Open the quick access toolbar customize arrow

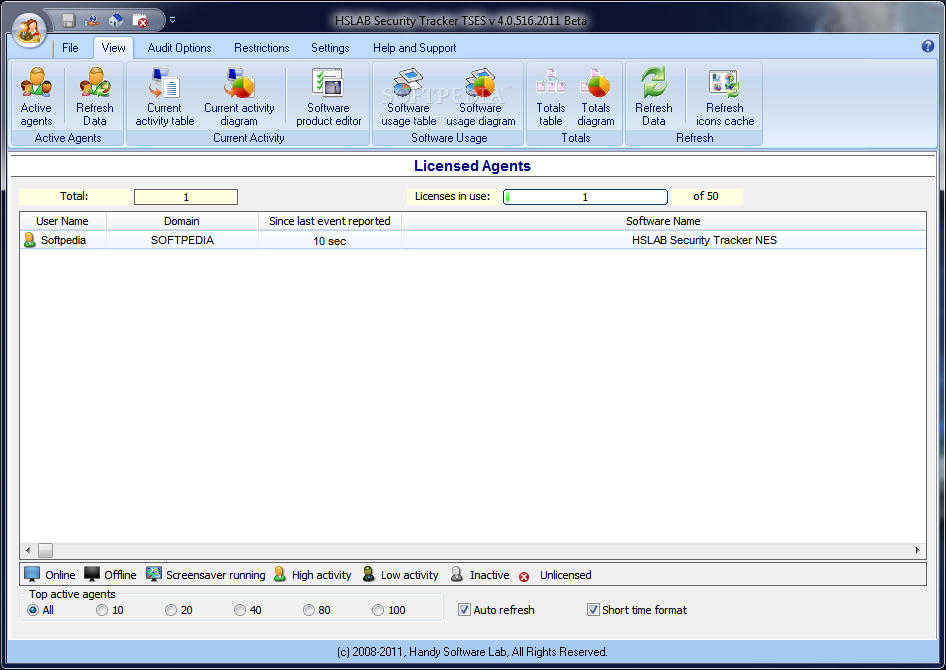pyautogui.click(x=172, y=21)
